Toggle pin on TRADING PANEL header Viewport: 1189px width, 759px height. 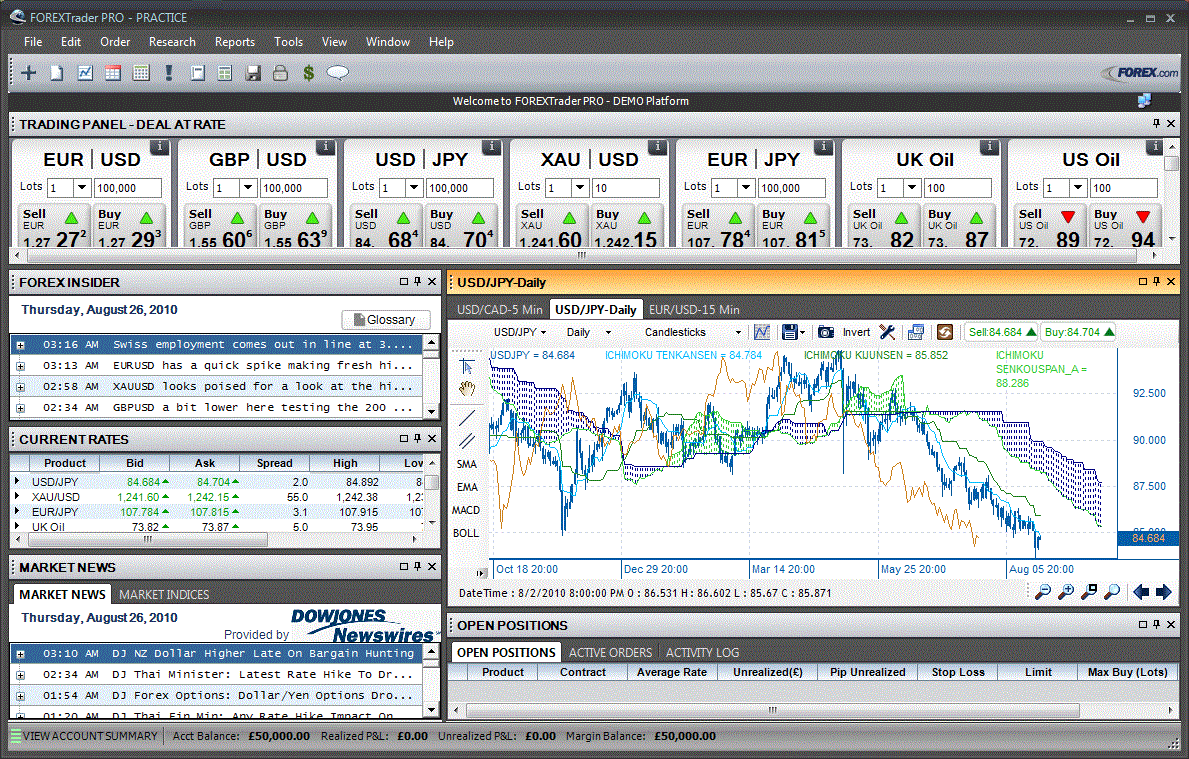pyautogui.click(x=1156, y=124)
